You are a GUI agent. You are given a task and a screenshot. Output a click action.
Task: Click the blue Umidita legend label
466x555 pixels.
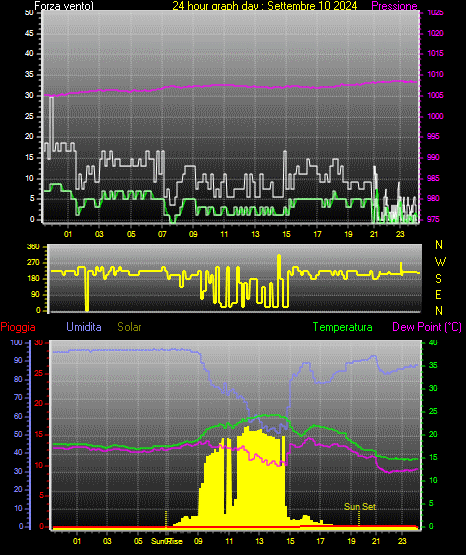[x=84, y=327]
